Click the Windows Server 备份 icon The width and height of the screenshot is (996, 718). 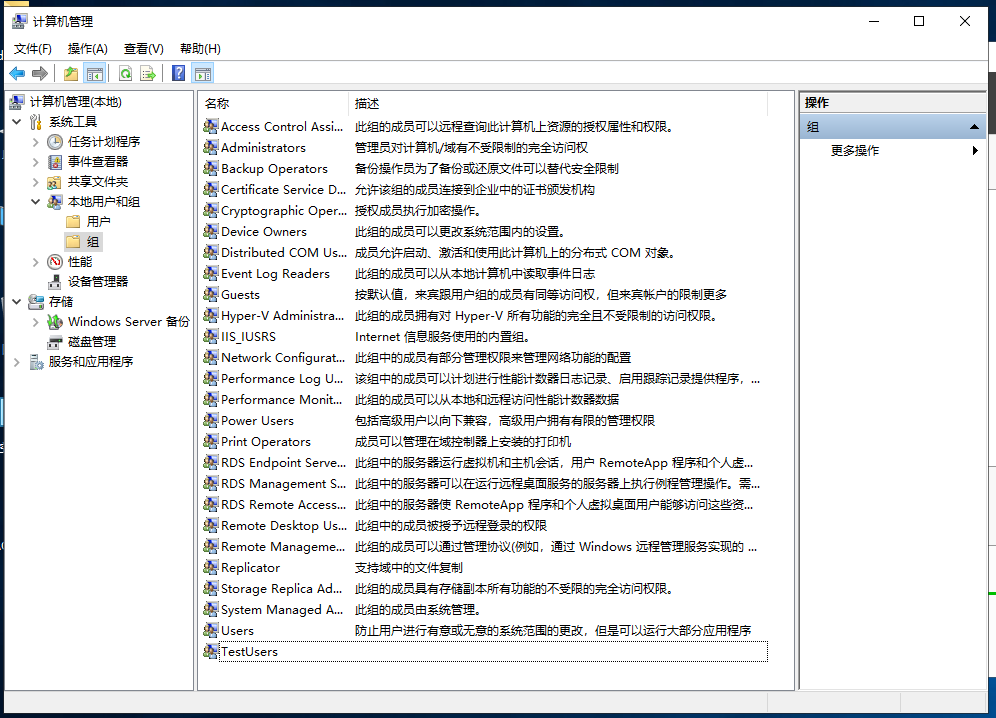pos(55,322)
